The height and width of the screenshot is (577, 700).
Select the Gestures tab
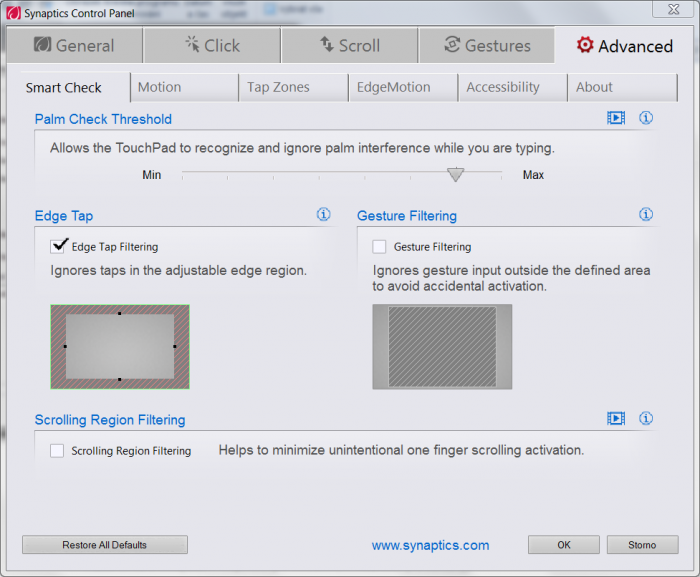pos(487,46)
